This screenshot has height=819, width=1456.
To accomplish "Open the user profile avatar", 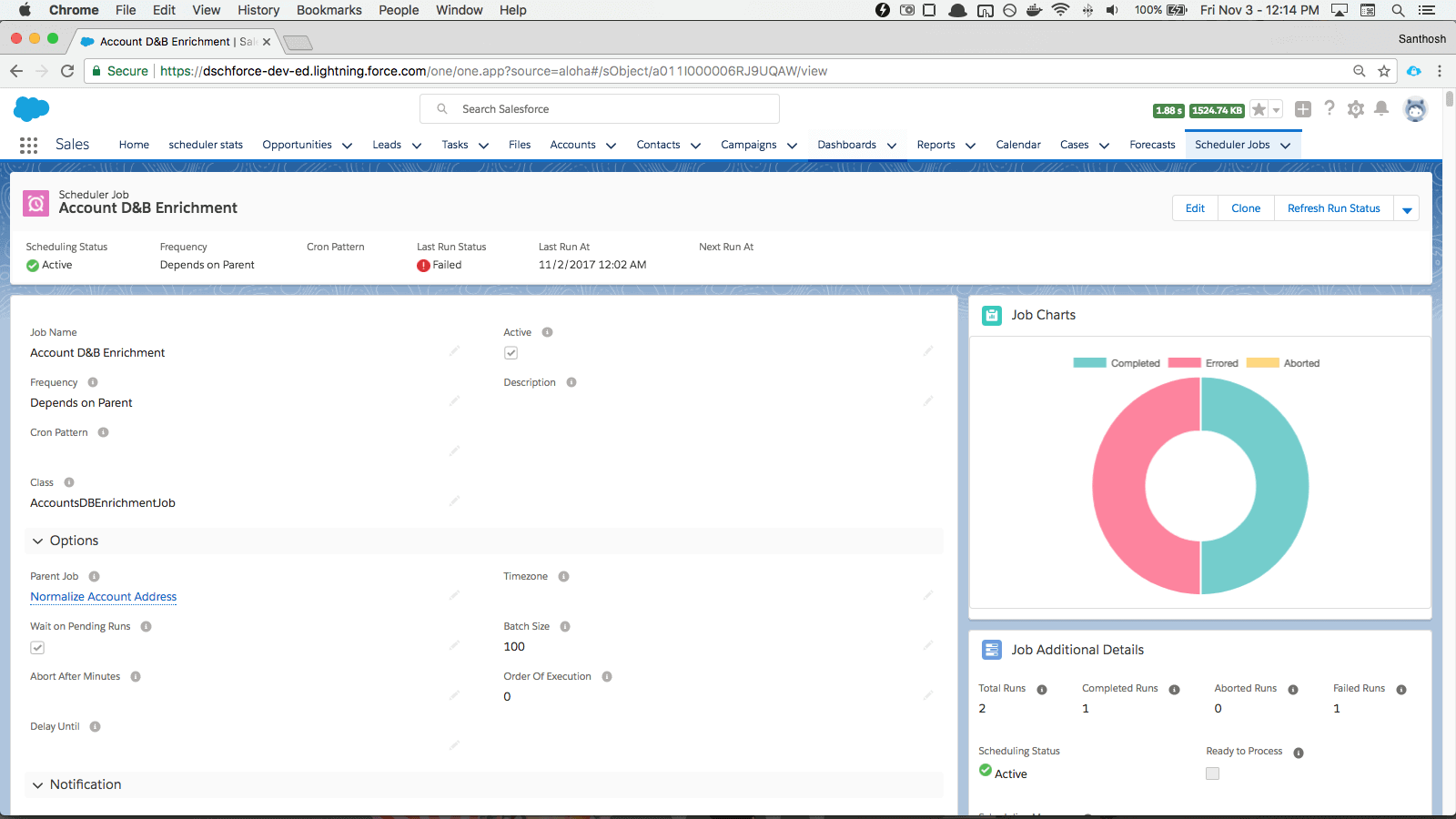I will [1414, 109].
